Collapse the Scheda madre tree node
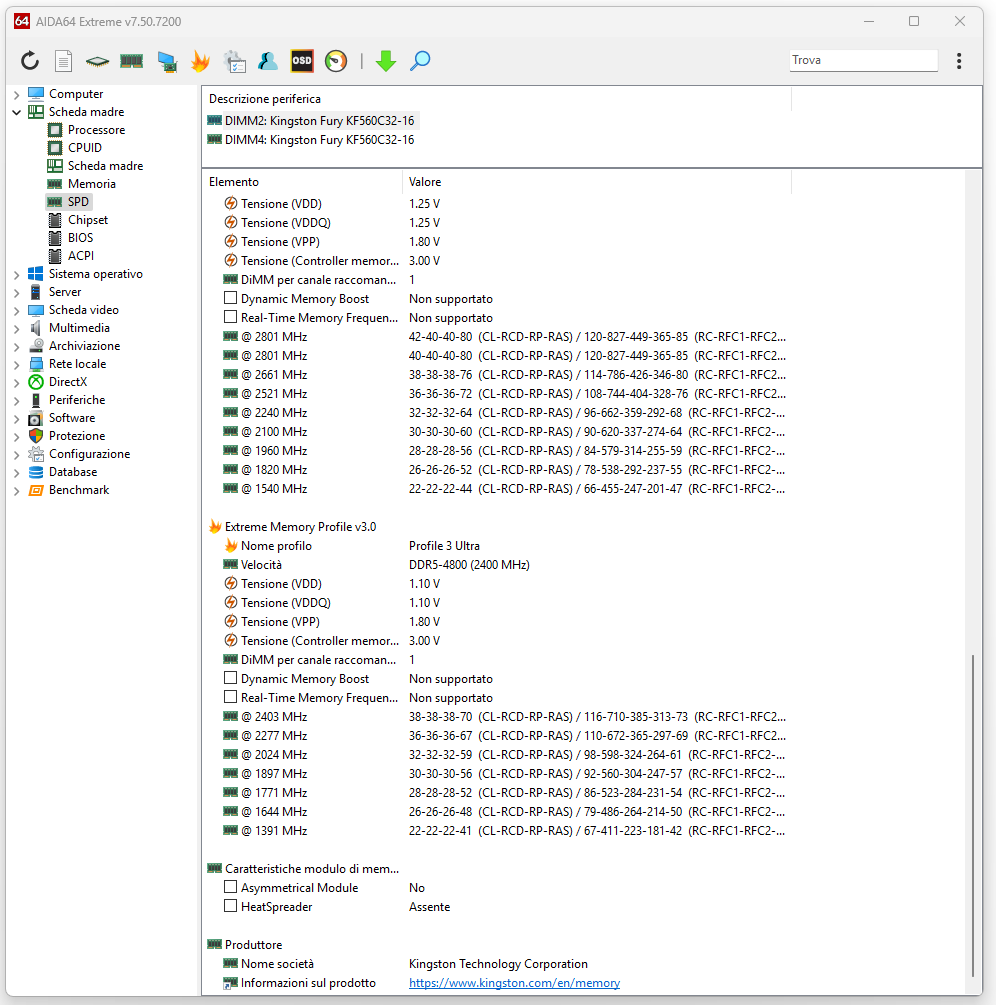Screen dimensions: 996x1005 coord(17,112)
